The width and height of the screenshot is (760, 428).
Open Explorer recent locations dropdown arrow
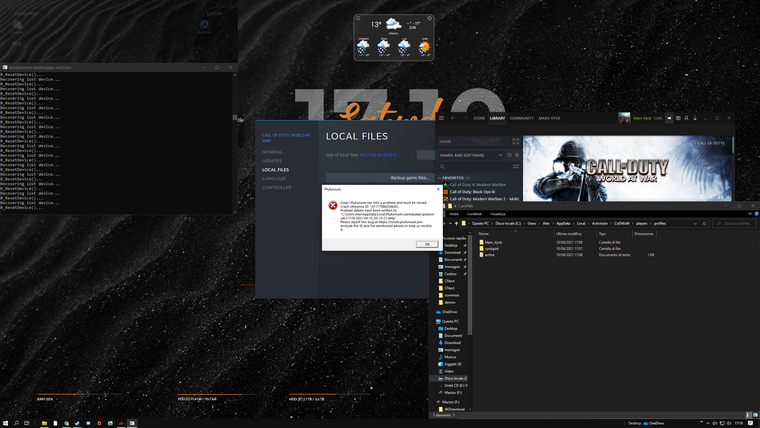pyautogui.click(x=450, y=223)
